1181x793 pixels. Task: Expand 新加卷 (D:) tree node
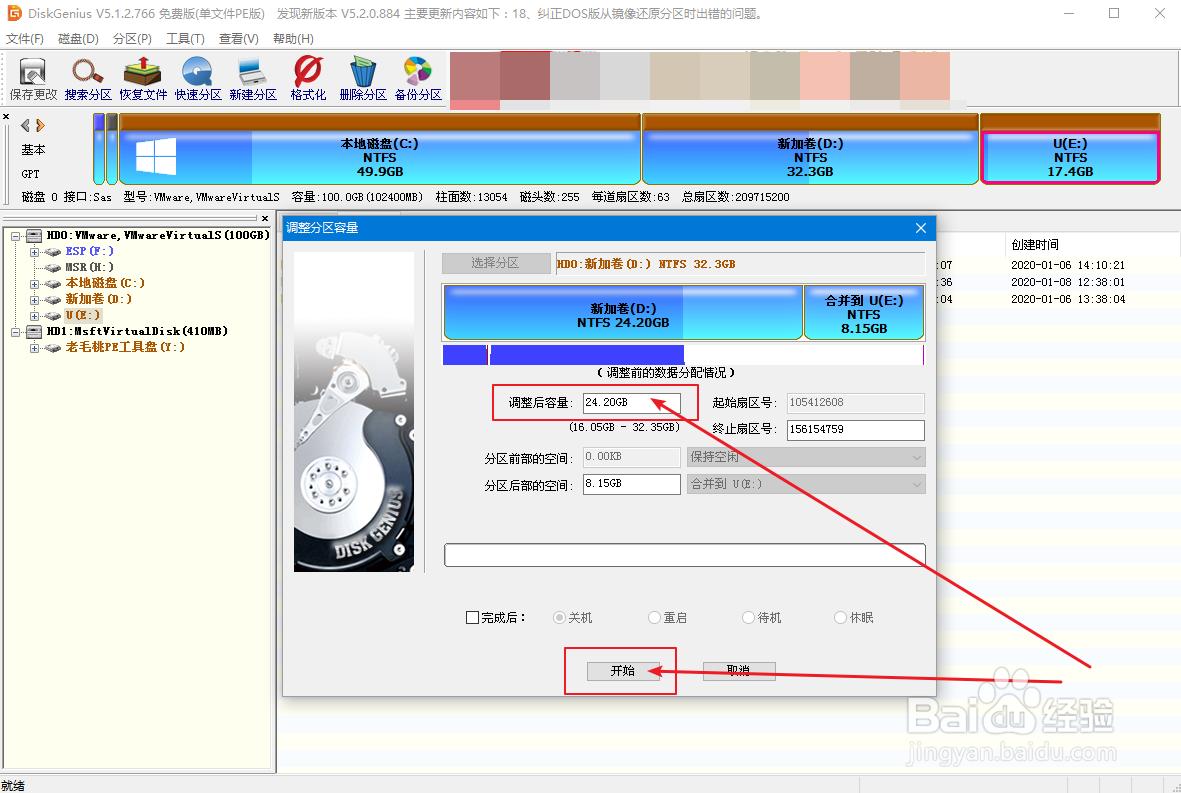[x=34, y=299]
